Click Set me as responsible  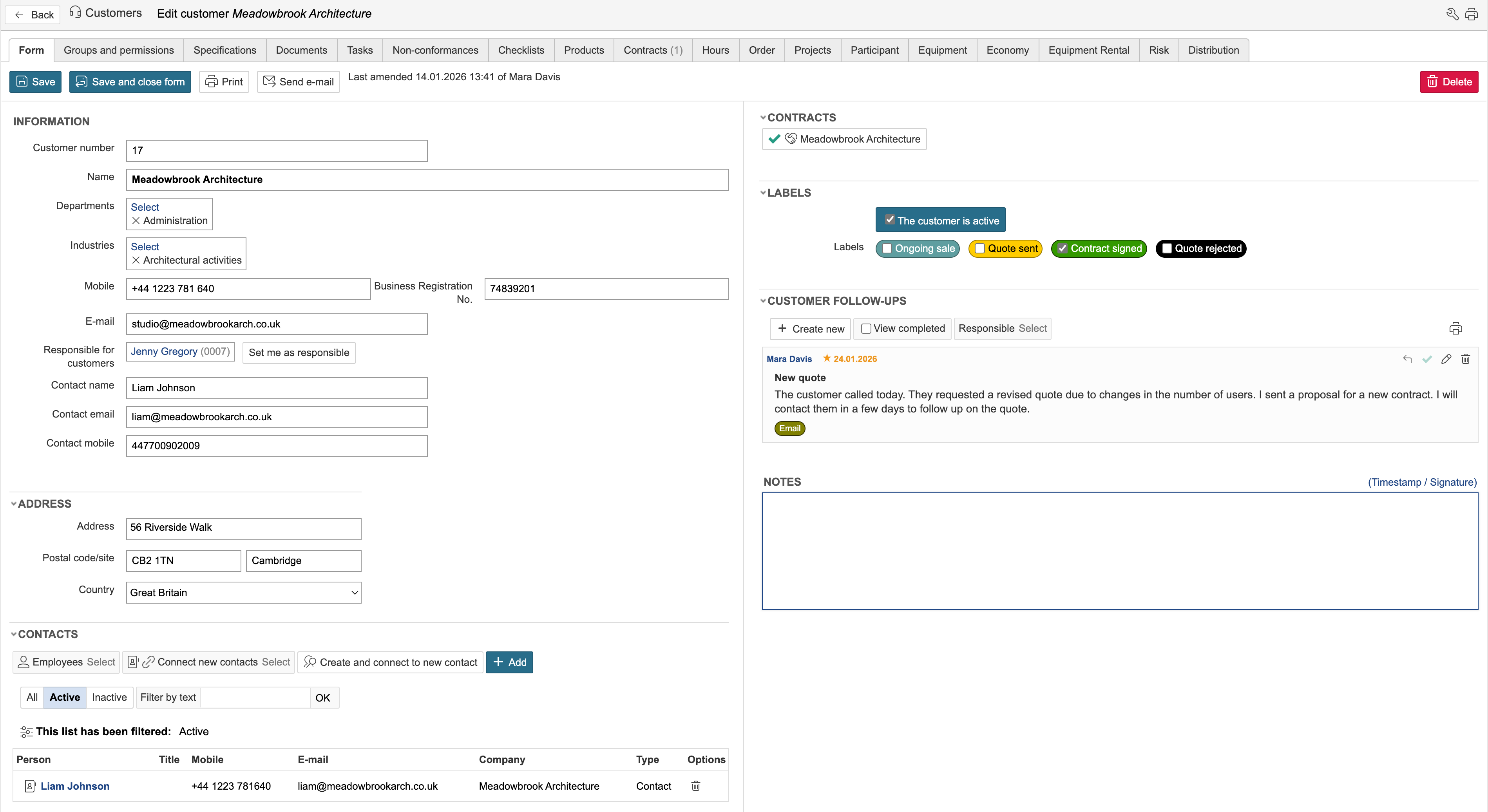coord(299,353)
